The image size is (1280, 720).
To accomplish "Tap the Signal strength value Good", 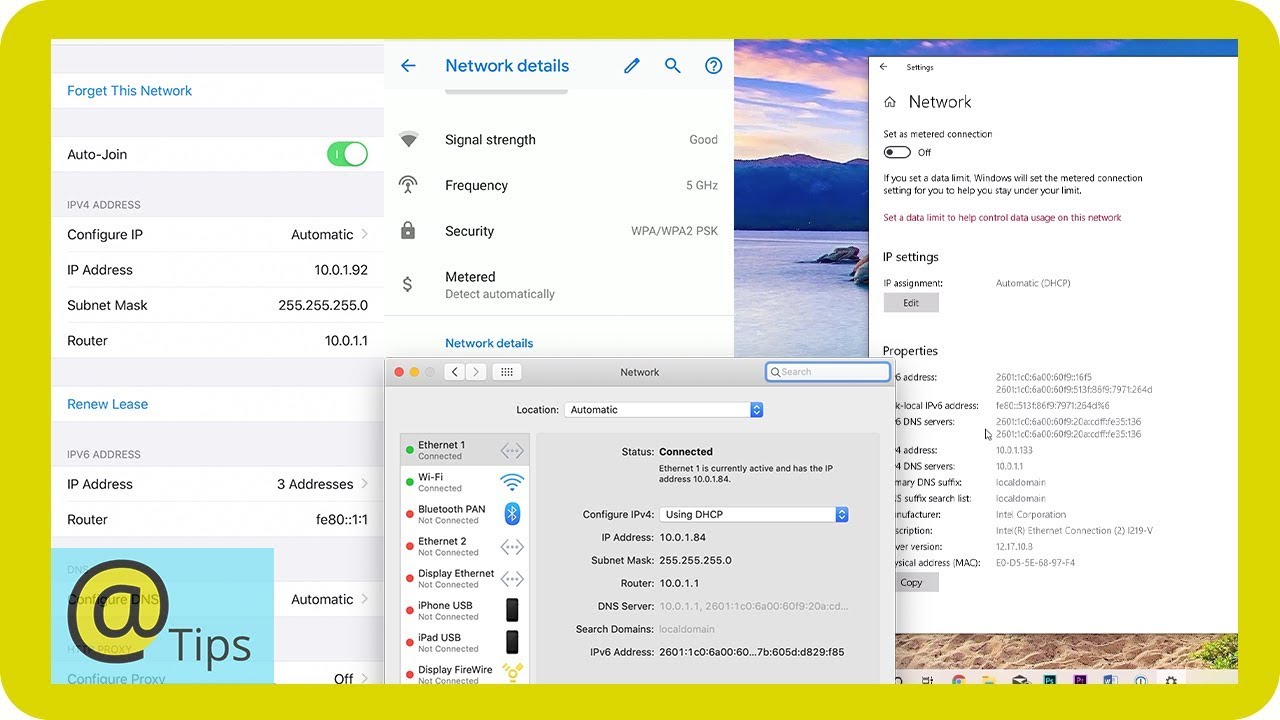I will (704, 140).
